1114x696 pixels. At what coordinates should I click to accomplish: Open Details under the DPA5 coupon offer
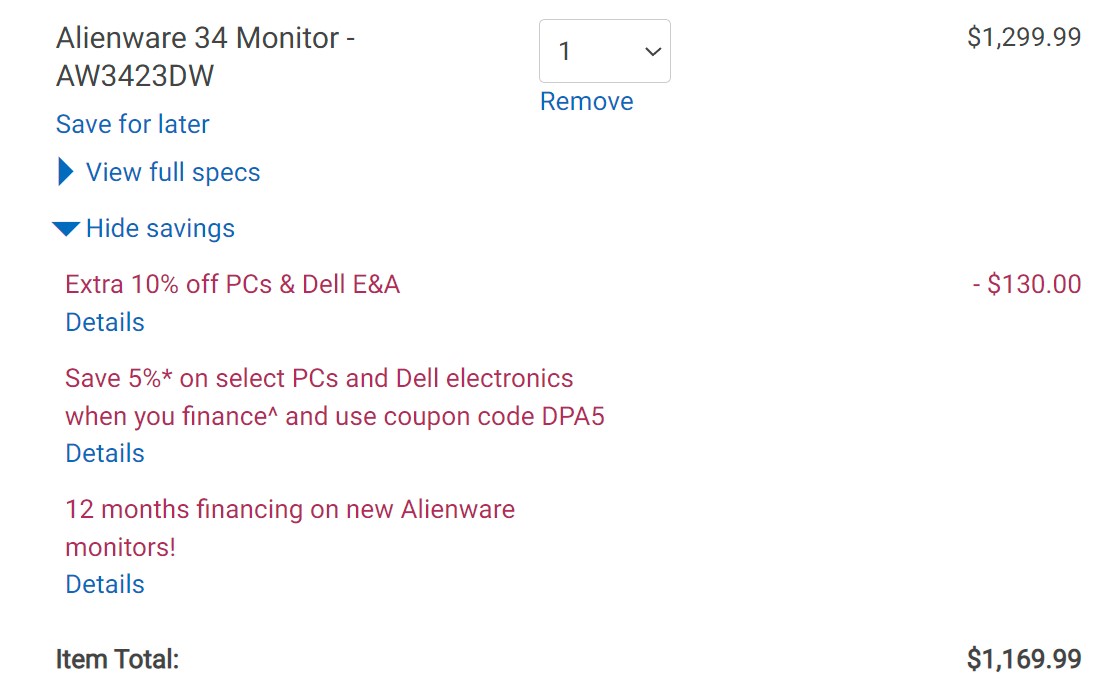click(105, 453)
